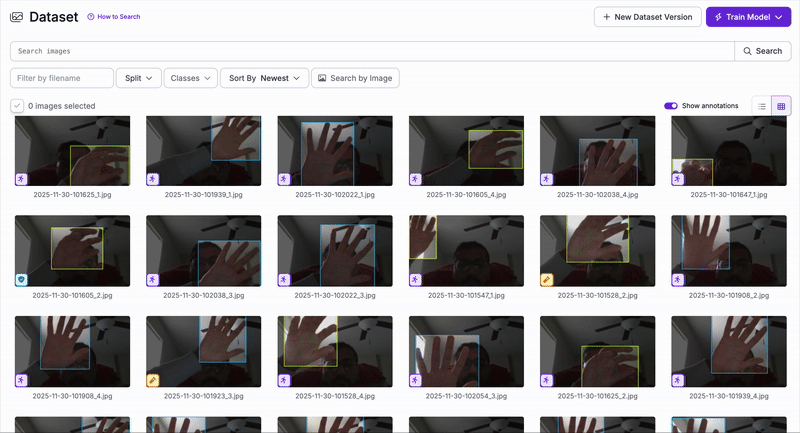800x433 pixels.
Task: Click split badge on image 2025-11-30-101528_4.jpg
Action: click(284, 380)
